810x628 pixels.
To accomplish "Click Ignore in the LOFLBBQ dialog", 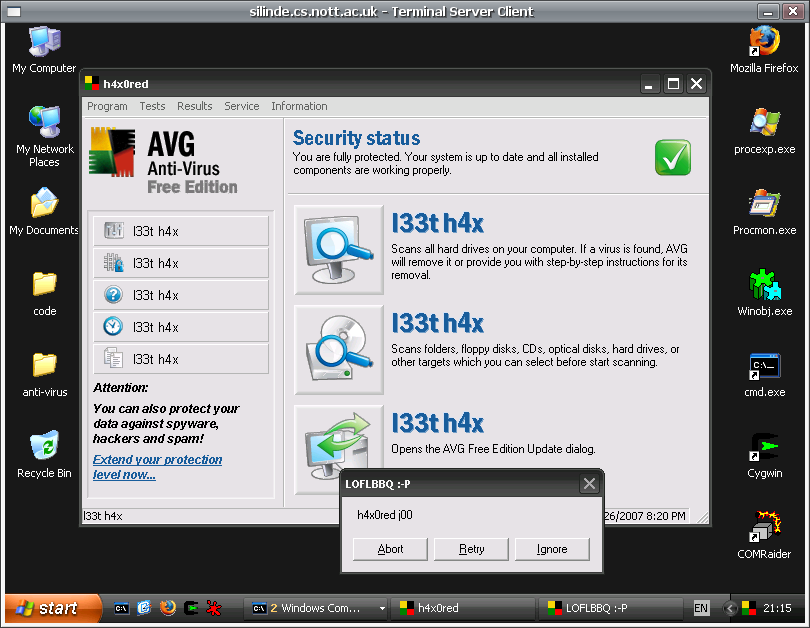I will (552, 549).
